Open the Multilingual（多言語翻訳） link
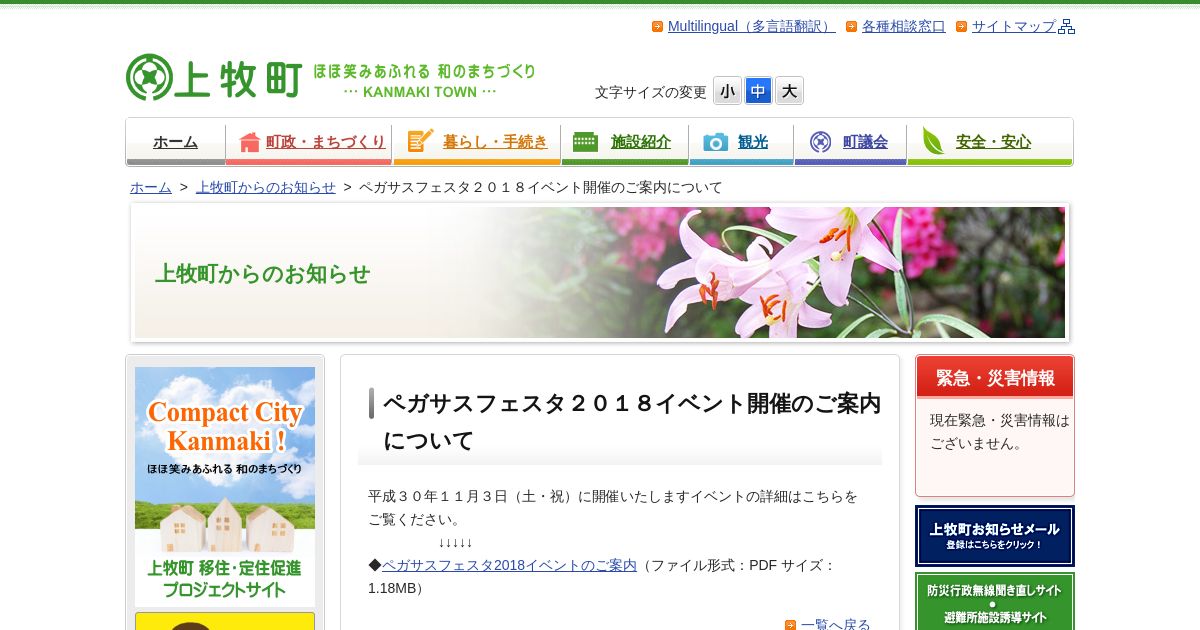Image resolution: width=1200 pixels, height=630 pixels. point(751,27)
